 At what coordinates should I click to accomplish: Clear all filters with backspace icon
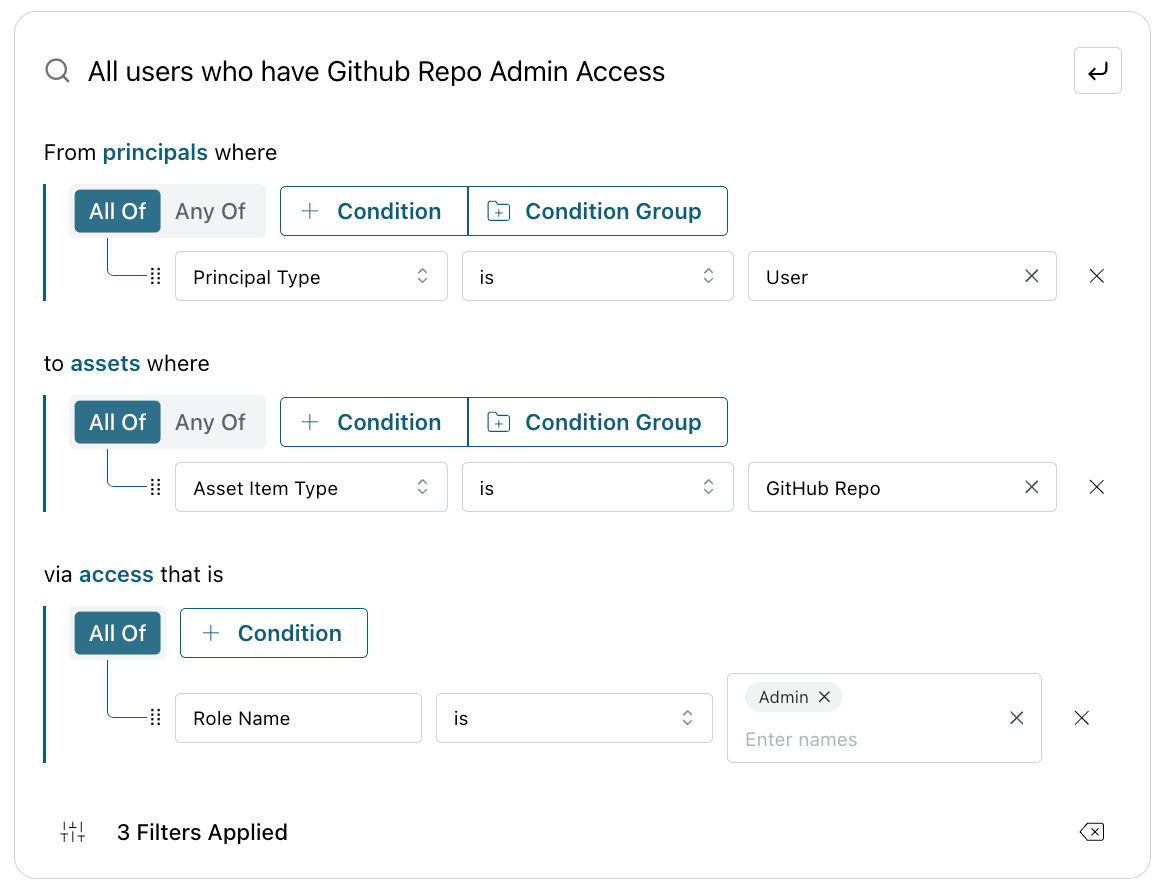(1092, 832)
